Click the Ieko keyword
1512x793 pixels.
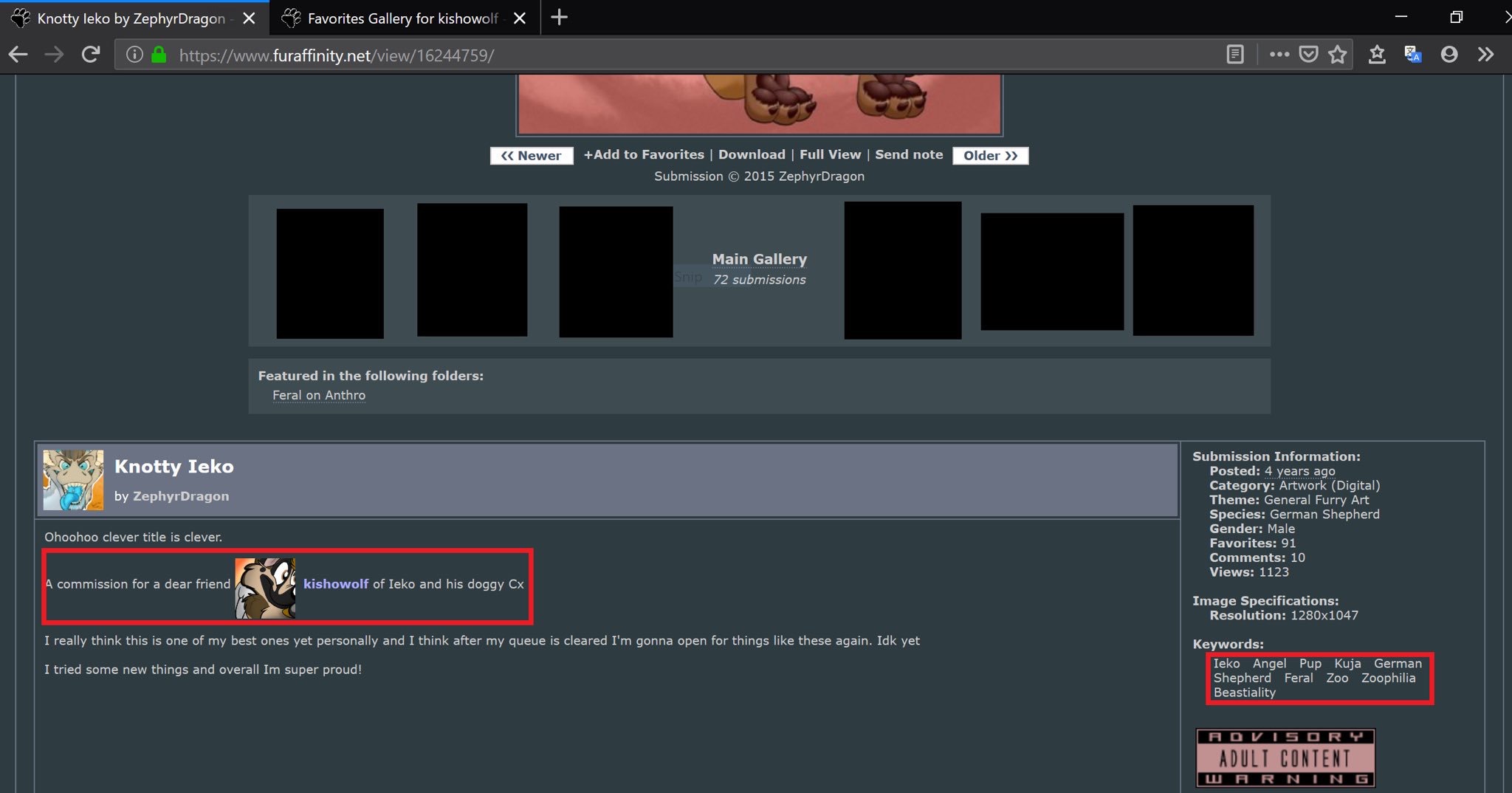click(x=1226, y=663)
